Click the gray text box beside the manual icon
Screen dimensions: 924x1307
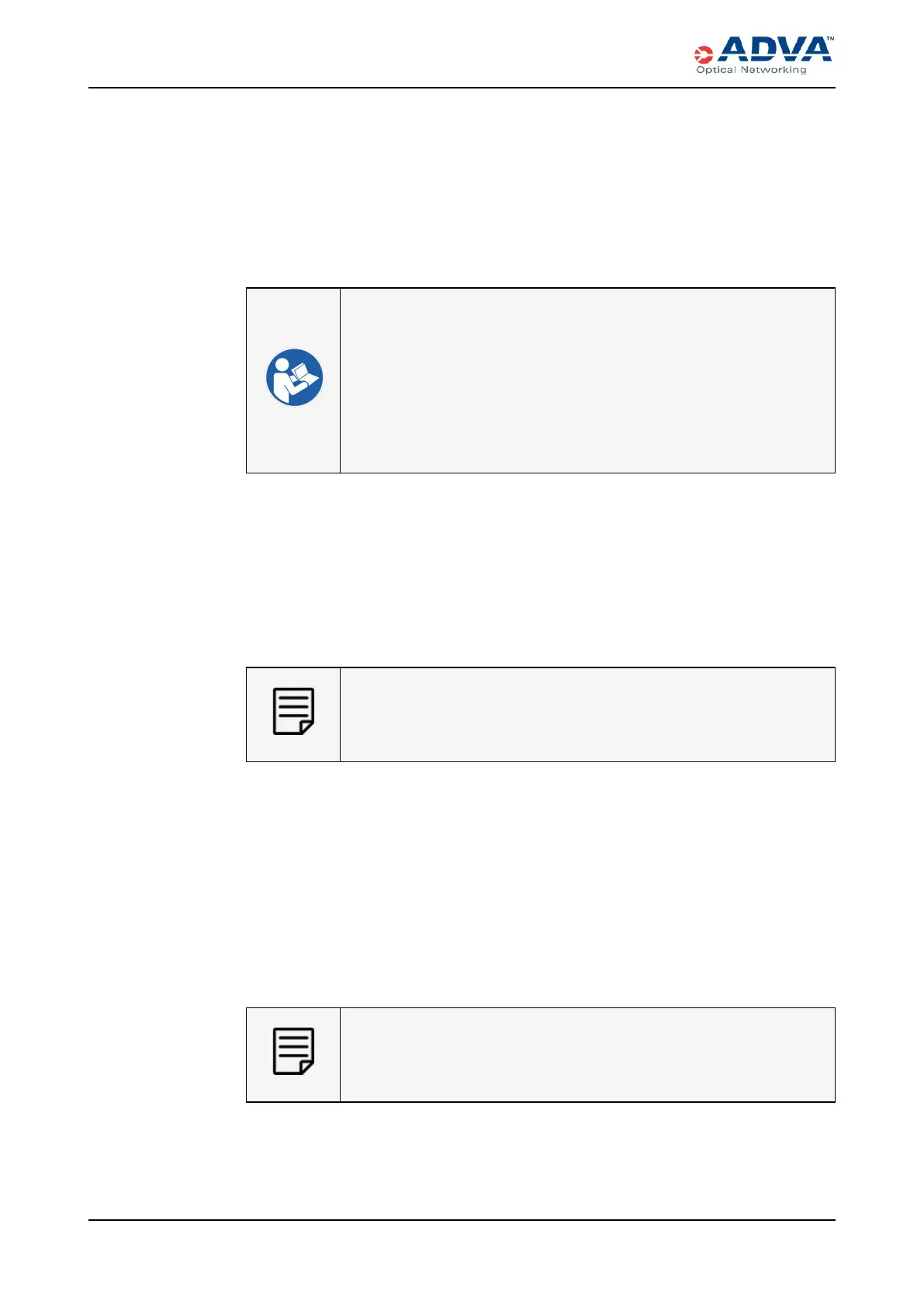587,380
